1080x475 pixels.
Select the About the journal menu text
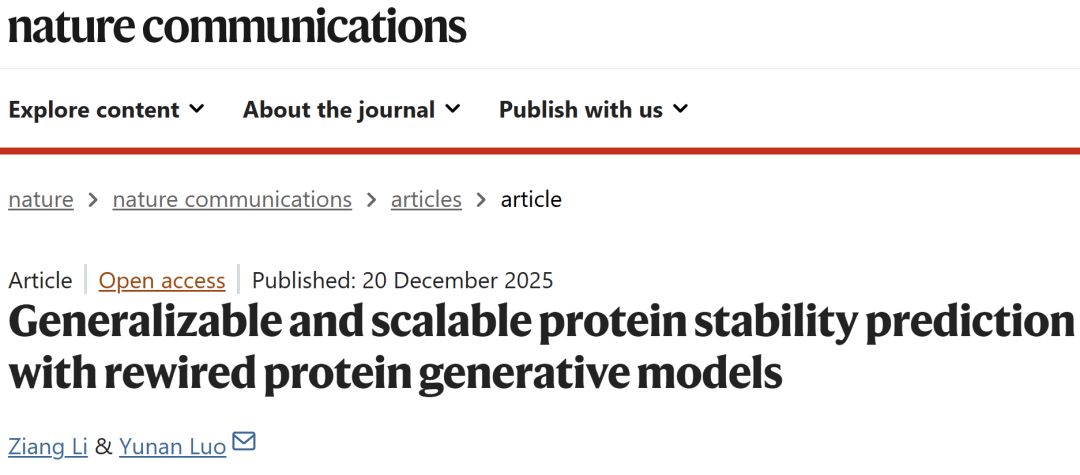(339, 110)
